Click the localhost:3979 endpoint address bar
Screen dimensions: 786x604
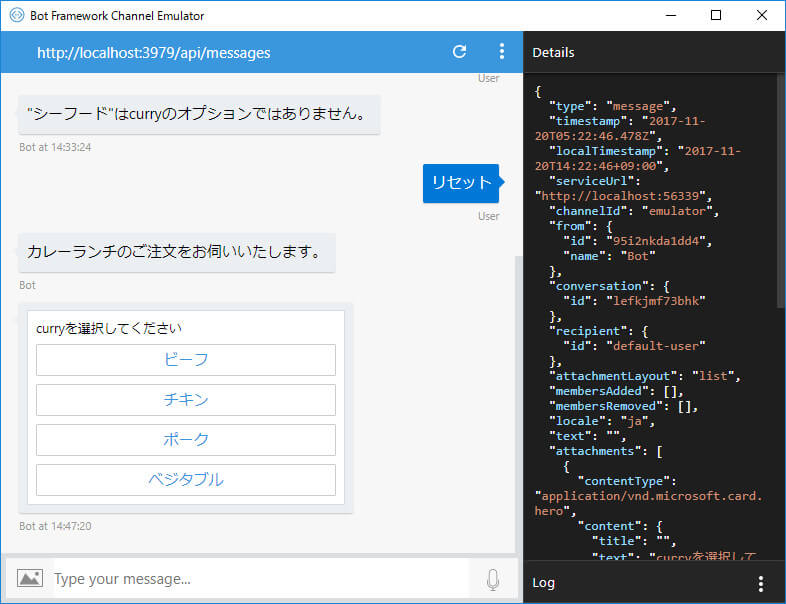tap(153, 53)
